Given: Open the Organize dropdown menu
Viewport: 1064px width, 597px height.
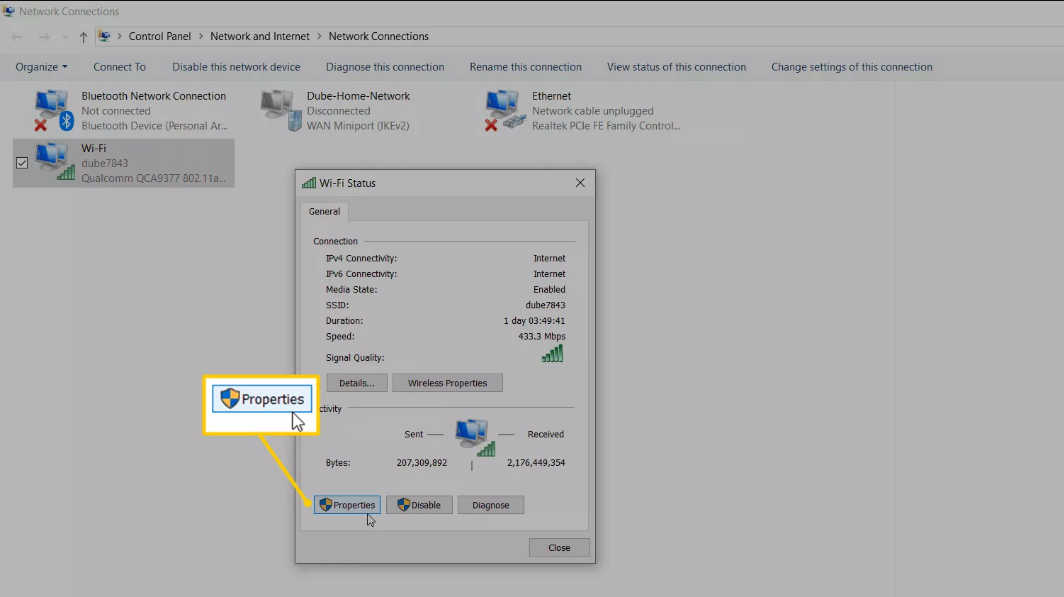Looking at the screenshot, I should (41, 67).
